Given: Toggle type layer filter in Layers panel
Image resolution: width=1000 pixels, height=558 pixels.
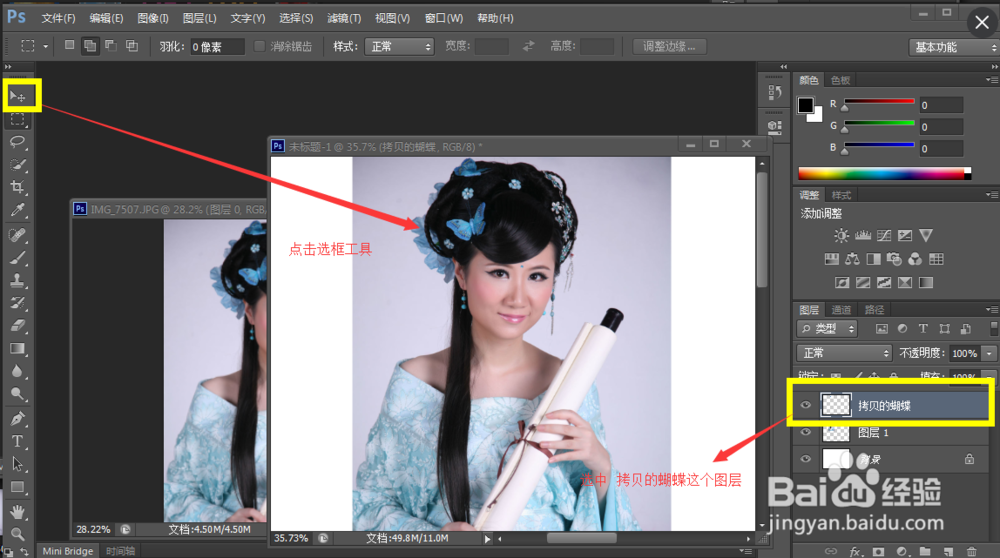Looking at the screenshot, I should click(x=923, y=328).
